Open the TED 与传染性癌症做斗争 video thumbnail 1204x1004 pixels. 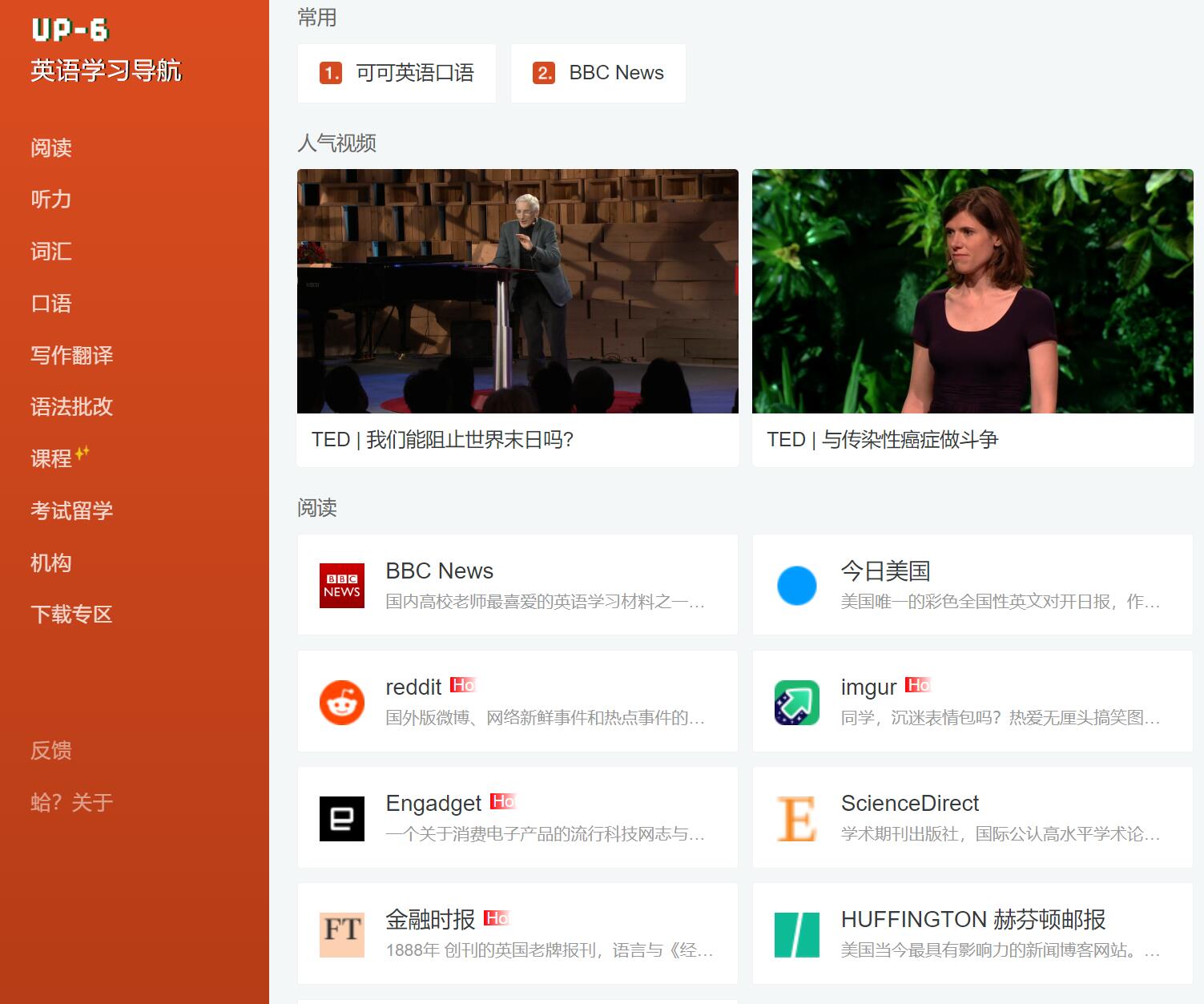972,292
